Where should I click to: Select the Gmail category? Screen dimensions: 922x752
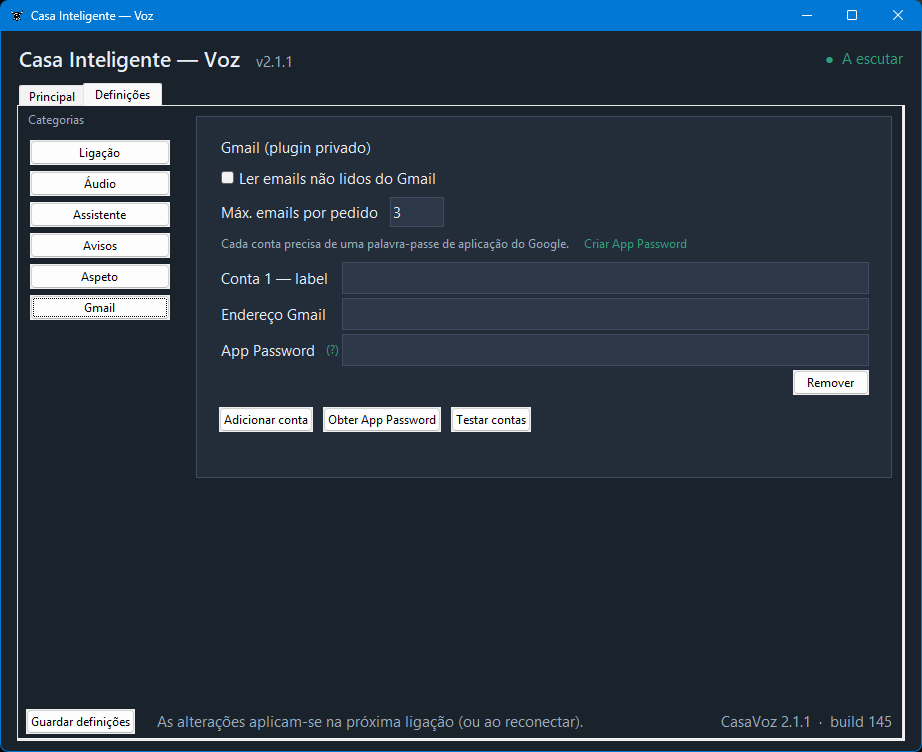pos(100,308)
